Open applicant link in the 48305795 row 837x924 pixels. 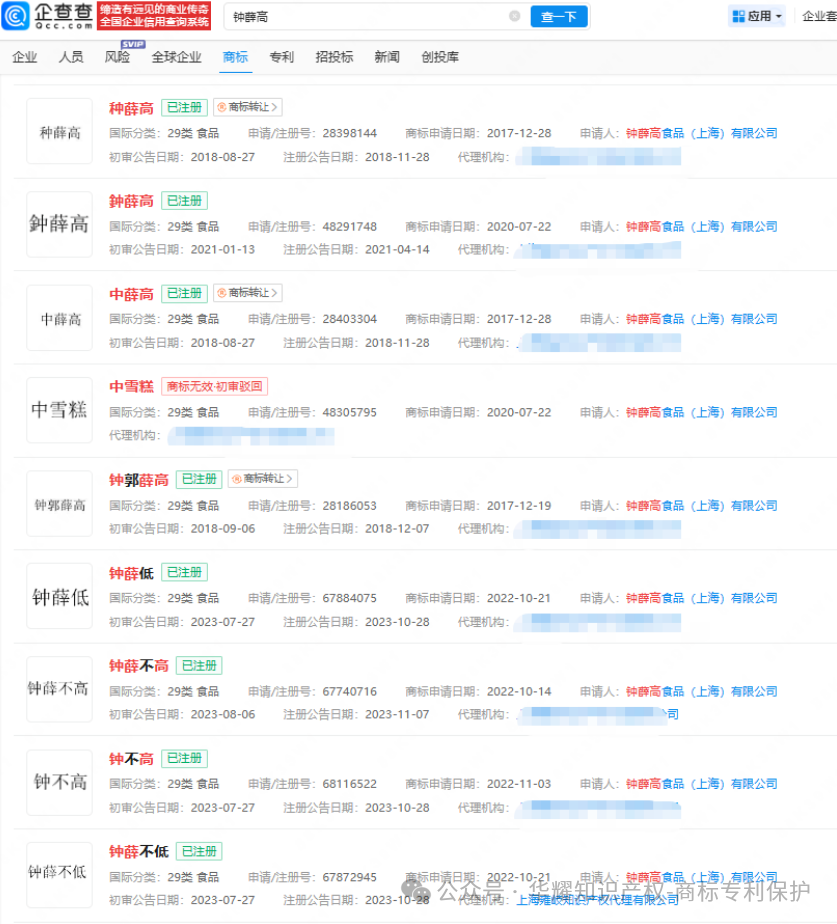[701, 412]
